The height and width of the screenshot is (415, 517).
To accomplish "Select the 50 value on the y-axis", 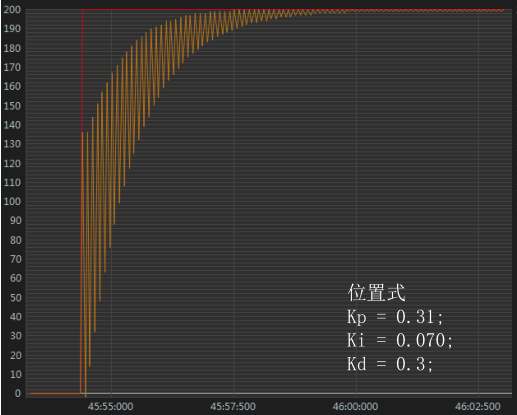I will pos(16,298).
